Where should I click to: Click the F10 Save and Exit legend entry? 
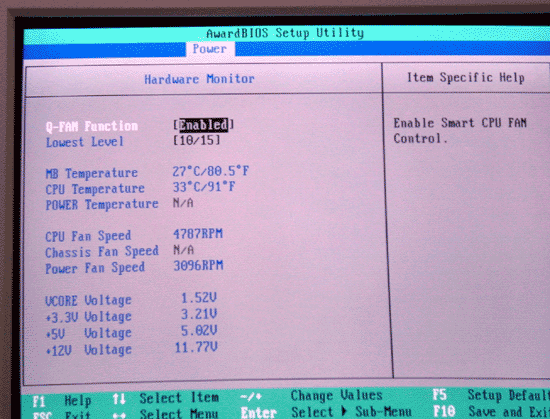(x=491, y=411)
